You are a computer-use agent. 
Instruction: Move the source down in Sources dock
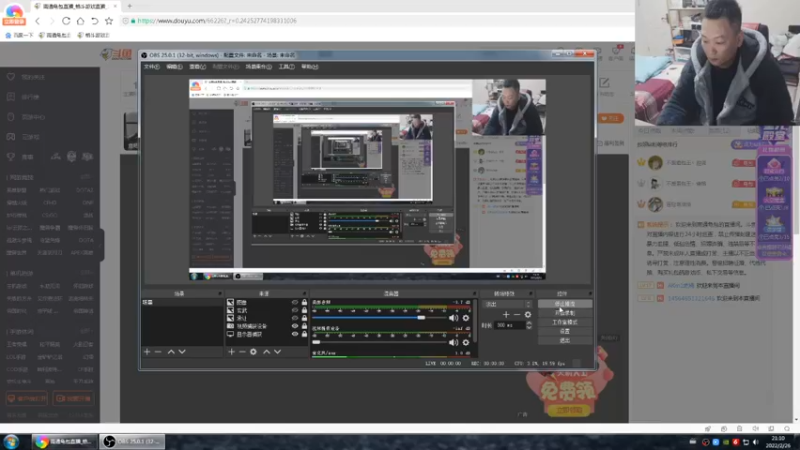278,352
